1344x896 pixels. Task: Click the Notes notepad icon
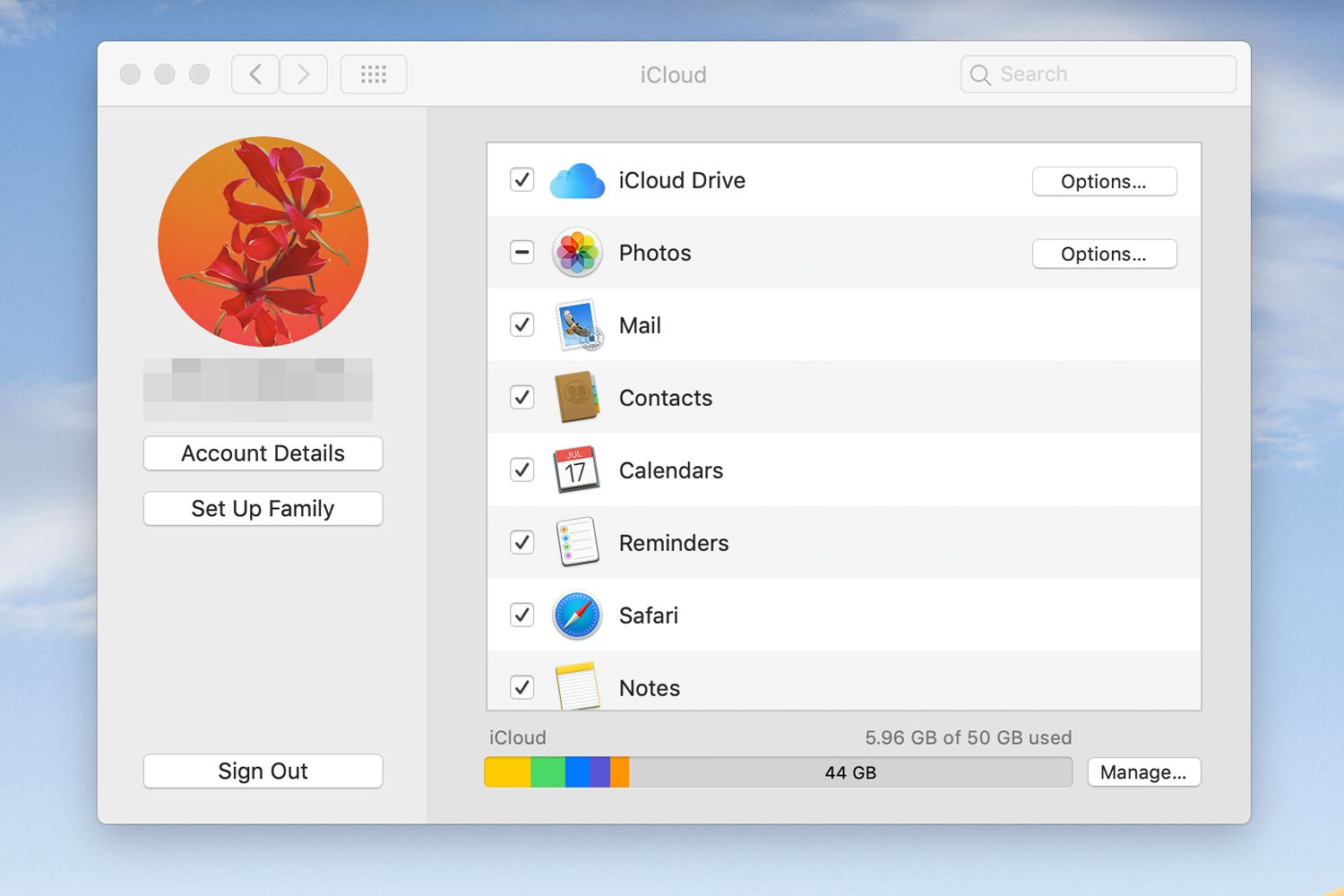pos(577,685)
